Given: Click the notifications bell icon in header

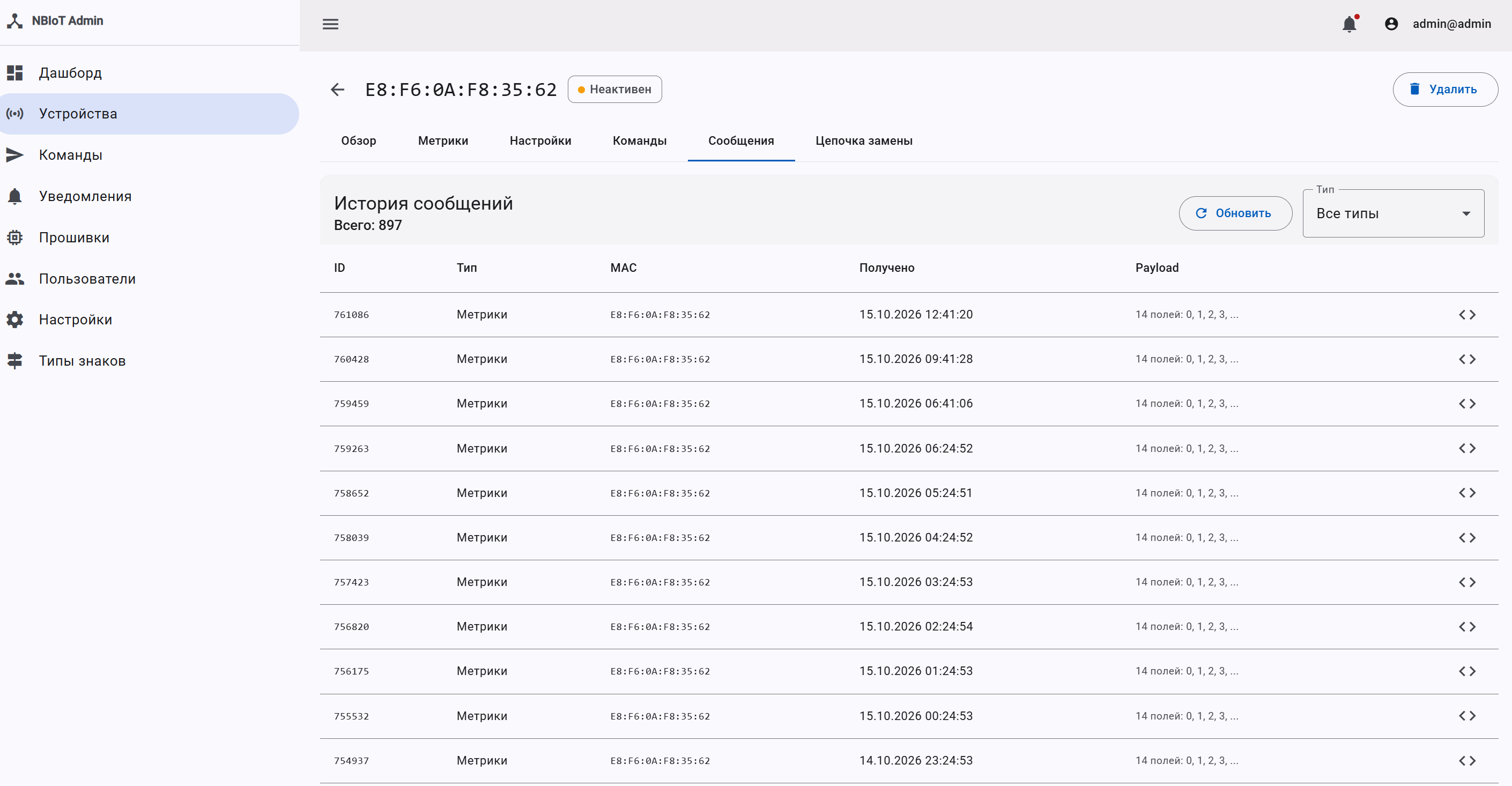Looking at the screenshot, I should (1350, 24).
